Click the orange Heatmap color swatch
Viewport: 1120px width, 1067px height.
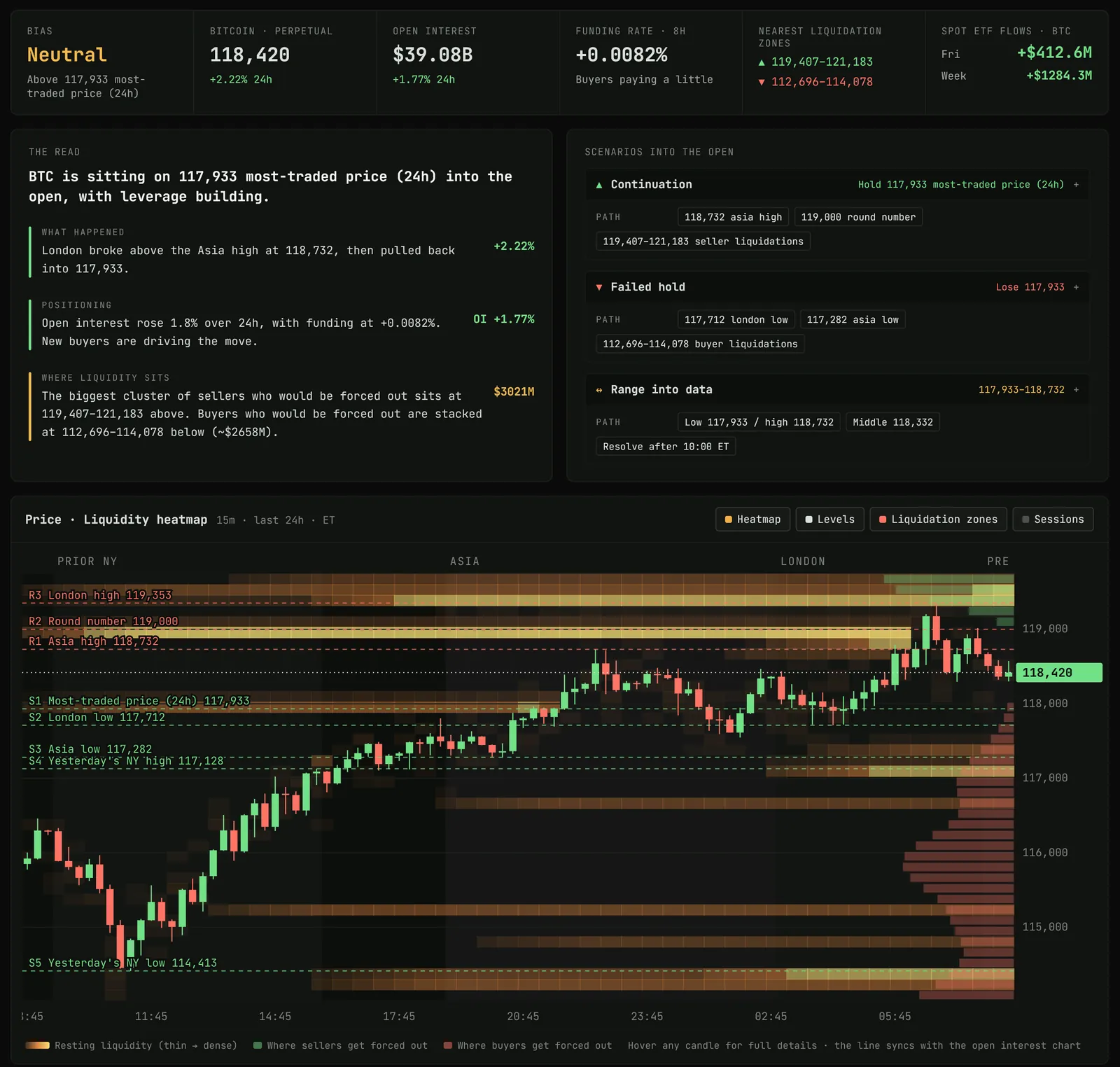point(729,519)
